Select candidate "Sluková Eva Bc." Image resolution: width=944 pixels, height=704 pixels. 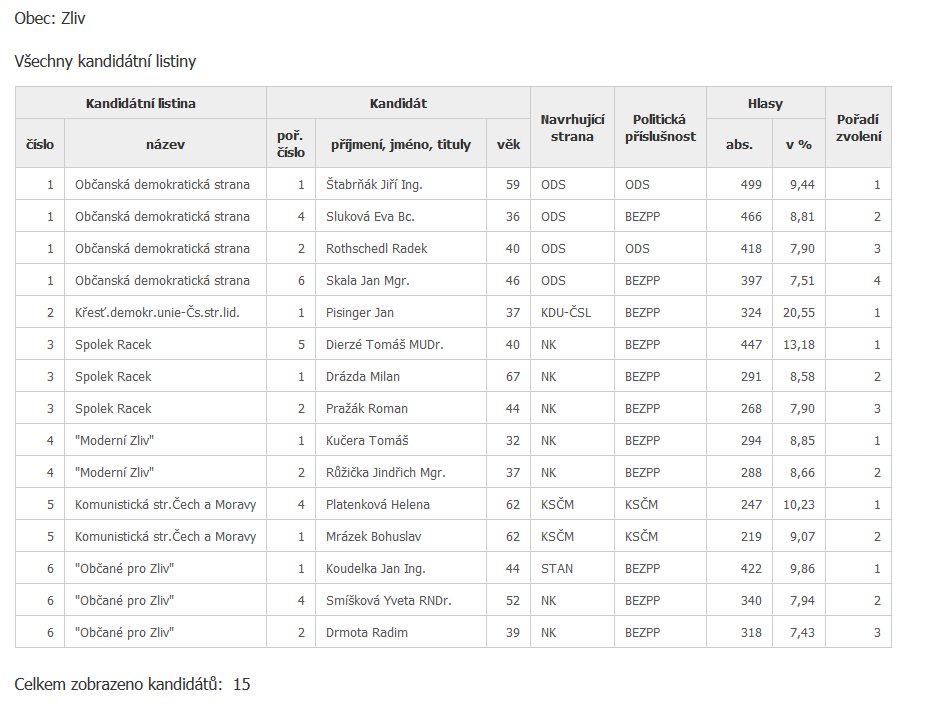coord(370,216)
